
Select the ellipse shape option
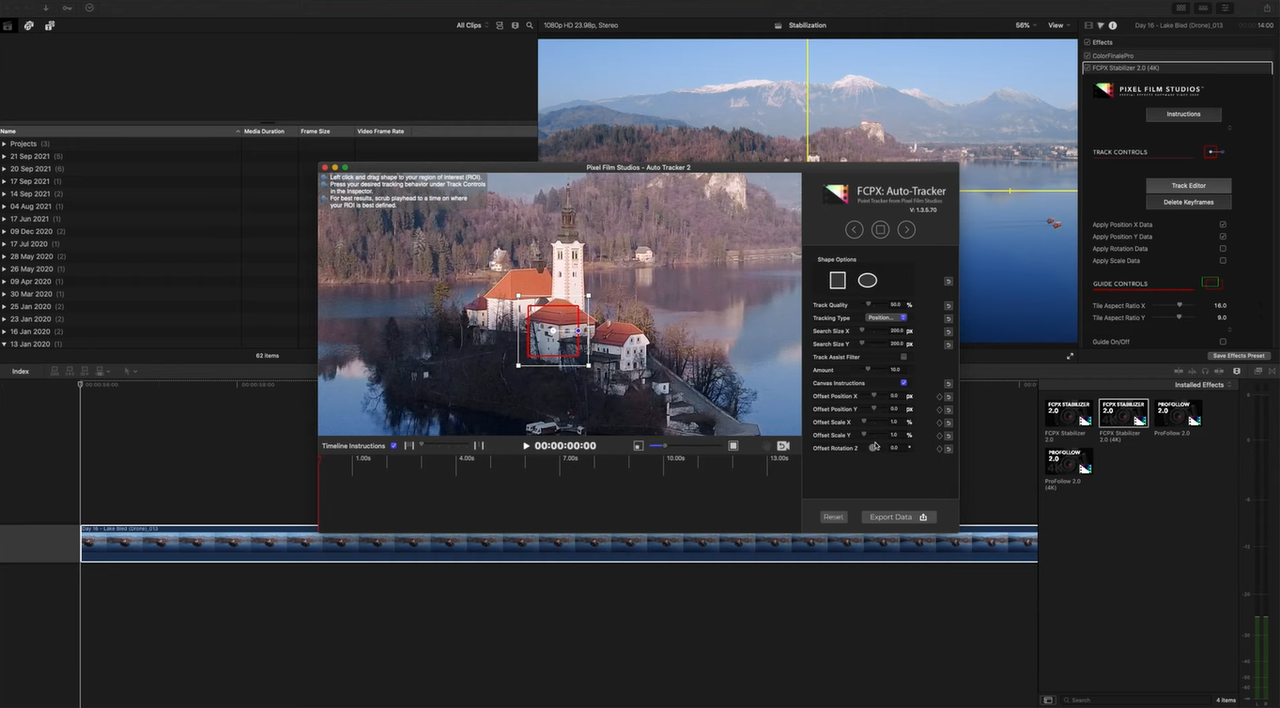click(x=867, y=281)
